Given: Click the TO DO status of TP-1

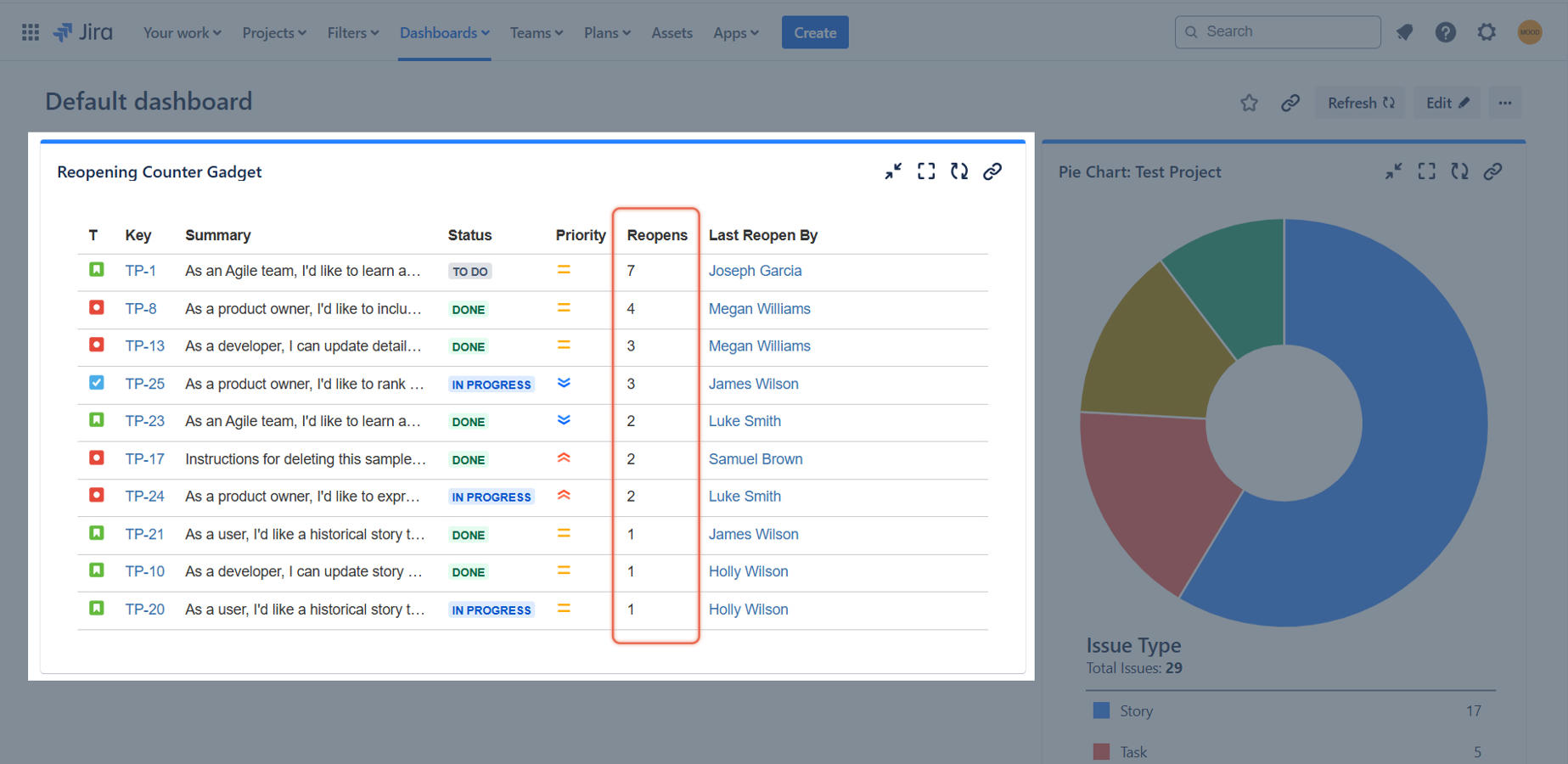Looking at the screenshot, I should [x=470, y=272].
